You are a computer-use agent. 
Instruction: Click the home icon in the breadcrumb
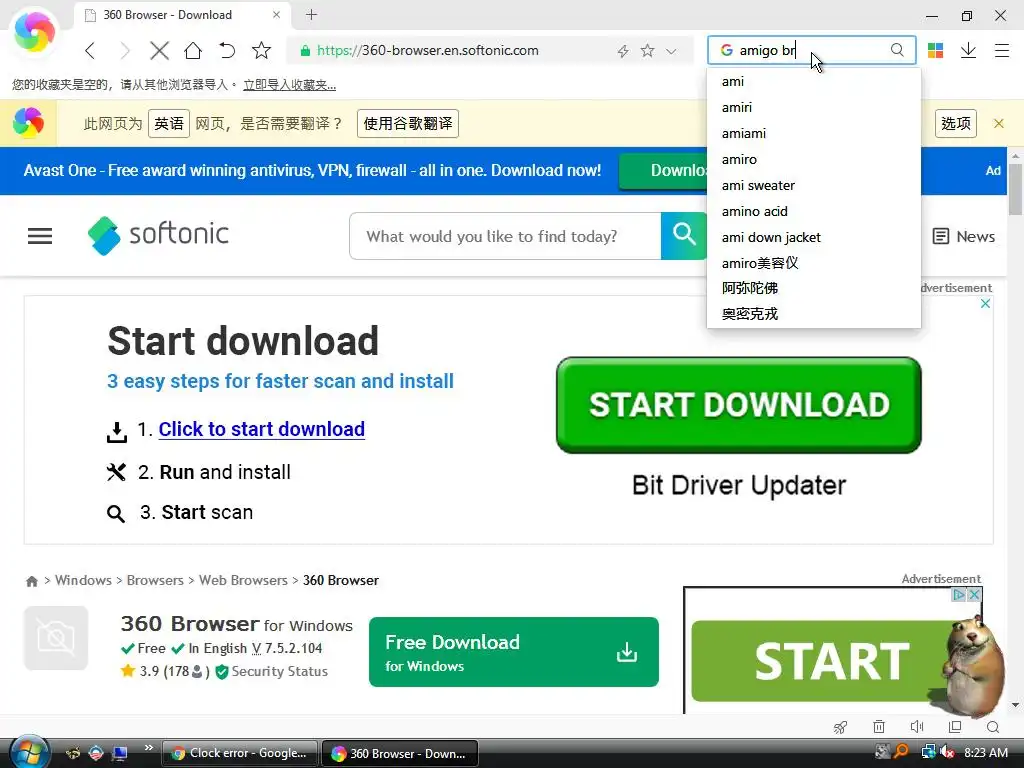(x=31, y=581)
